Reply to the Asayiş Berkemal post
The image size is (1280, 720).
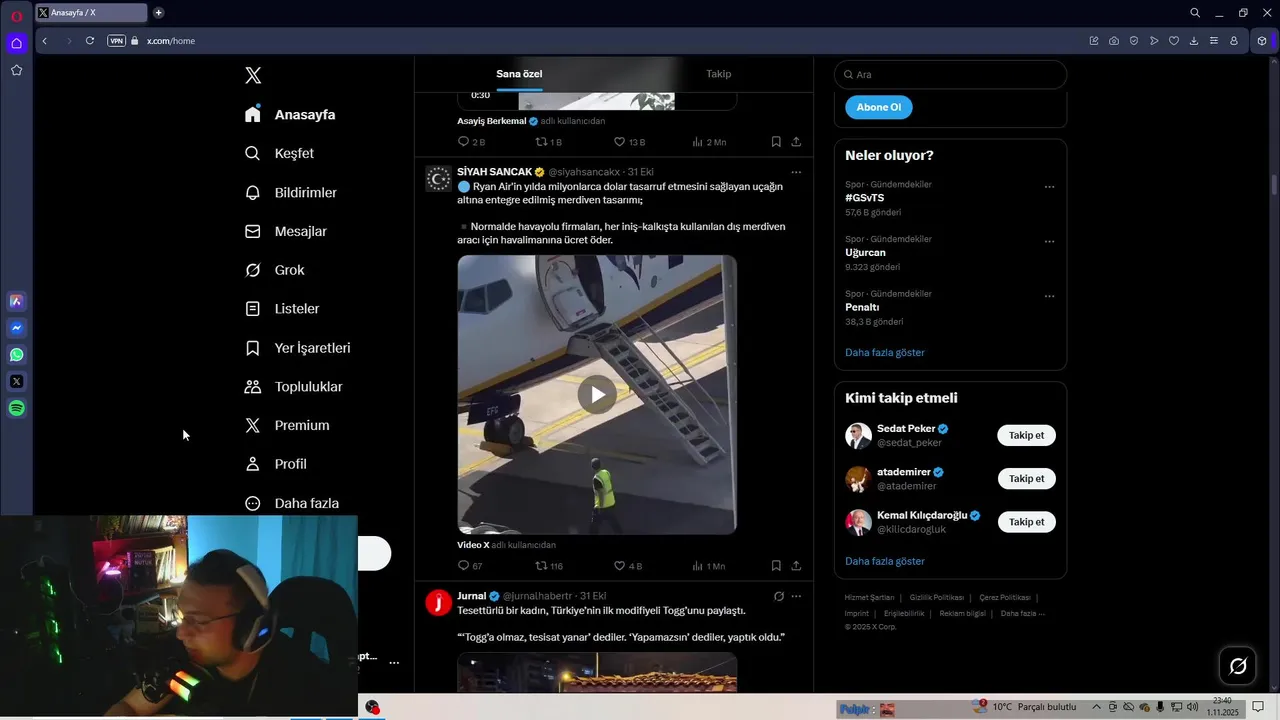tap(471, 142)
